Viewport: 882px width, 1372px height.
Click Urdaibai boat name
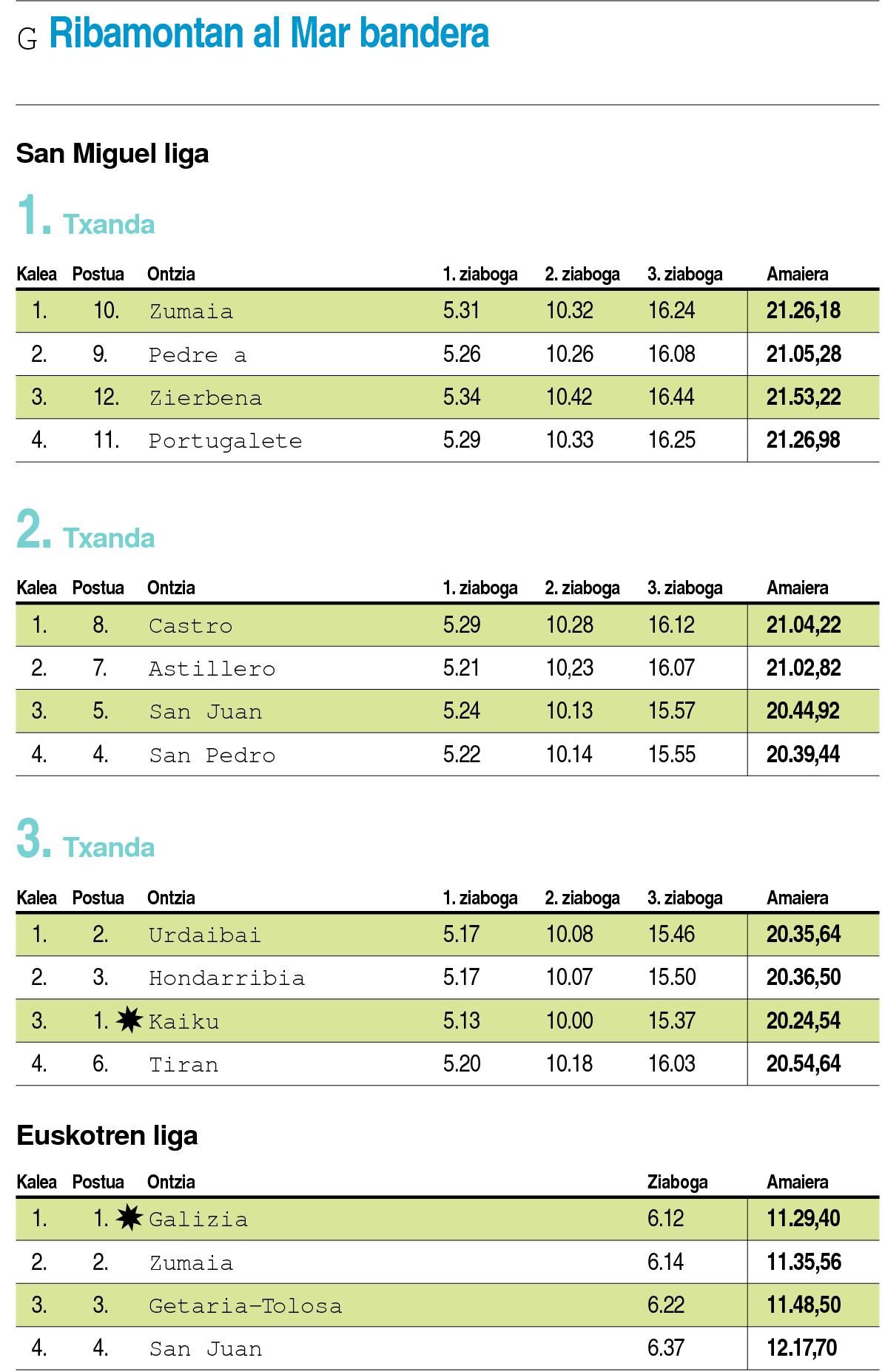(x=205, y=935)
